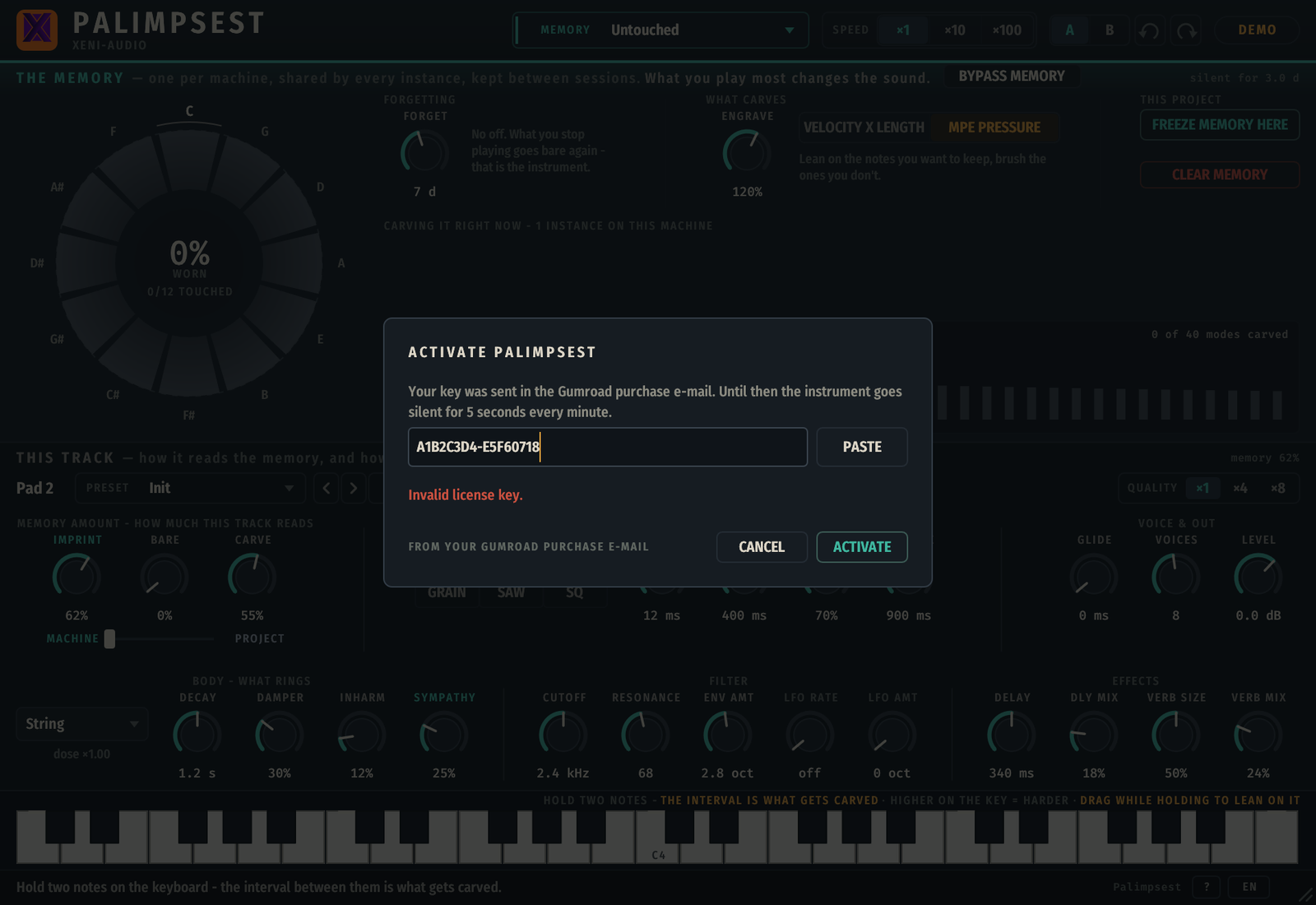Select previous preset with left arrow
The width and height of the screenshot is (1316, 905).
[327, 488]
